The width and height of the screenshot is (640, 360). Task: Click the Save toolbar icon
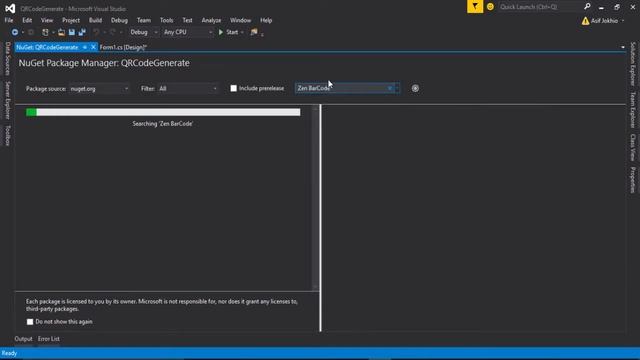72,32
